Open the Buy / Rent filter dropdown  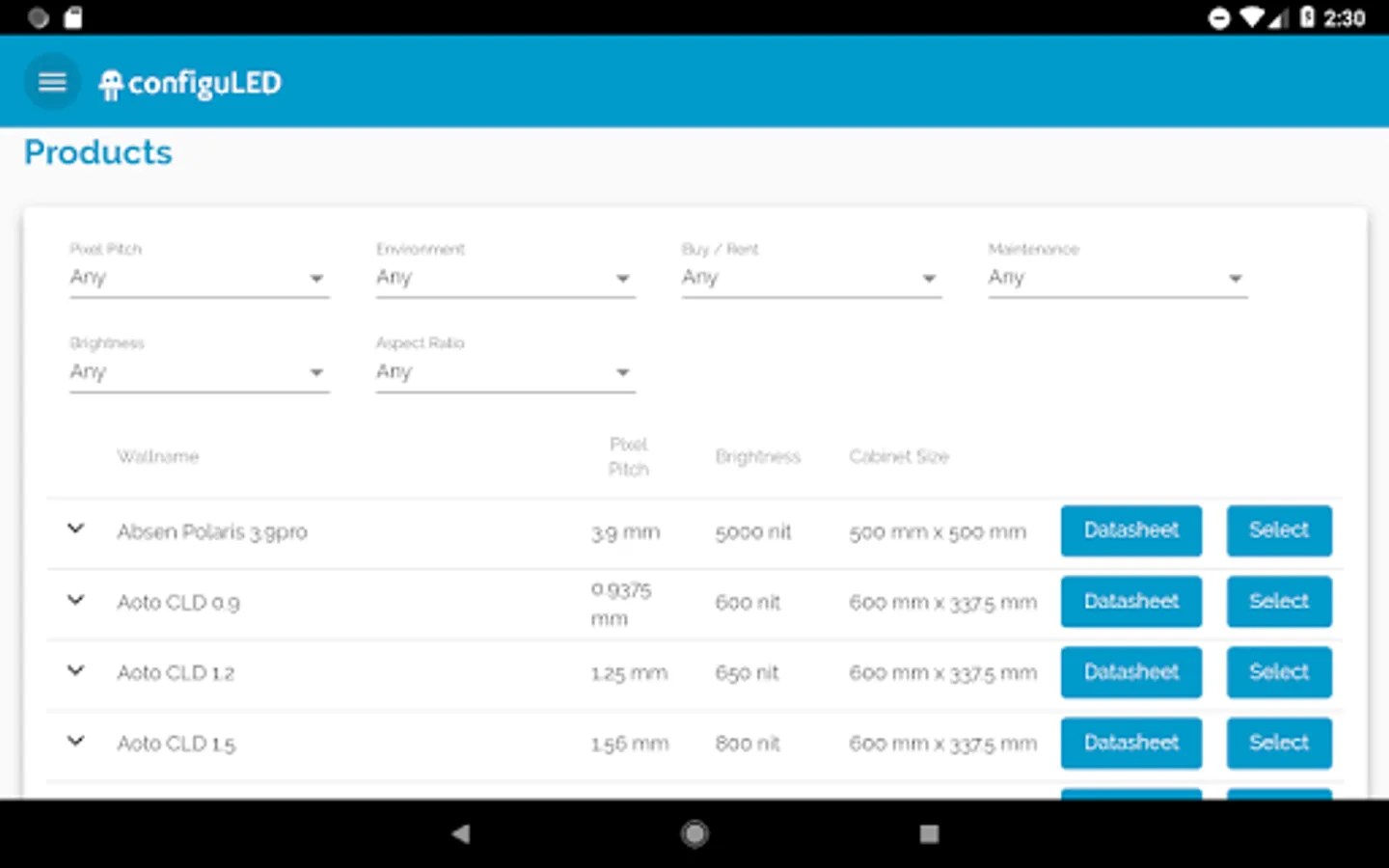click(811, 278)
